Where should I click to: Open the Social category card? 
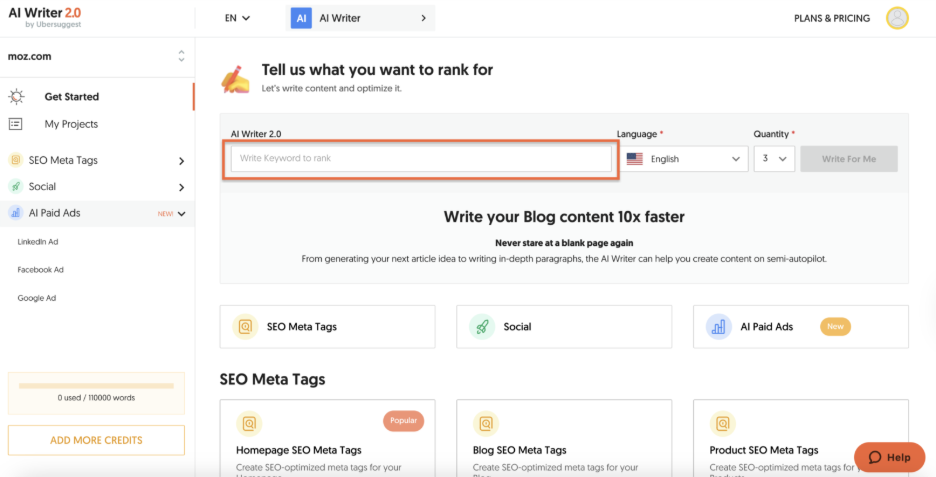564,327
